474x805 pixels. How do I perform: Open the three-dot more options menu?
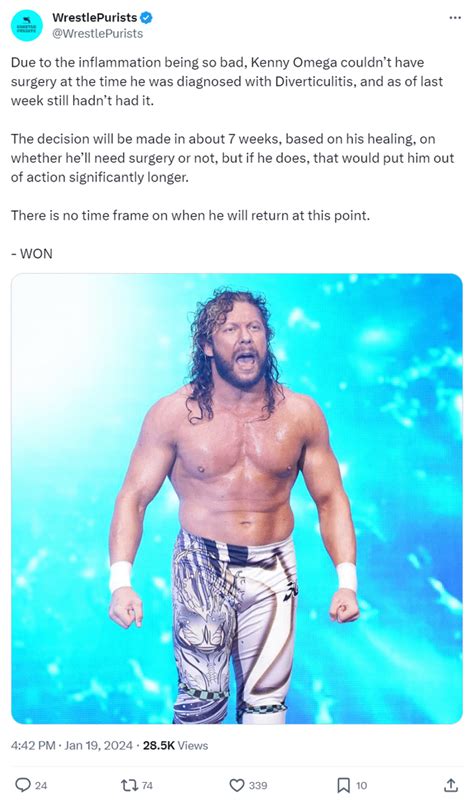[x=454, y=18]
